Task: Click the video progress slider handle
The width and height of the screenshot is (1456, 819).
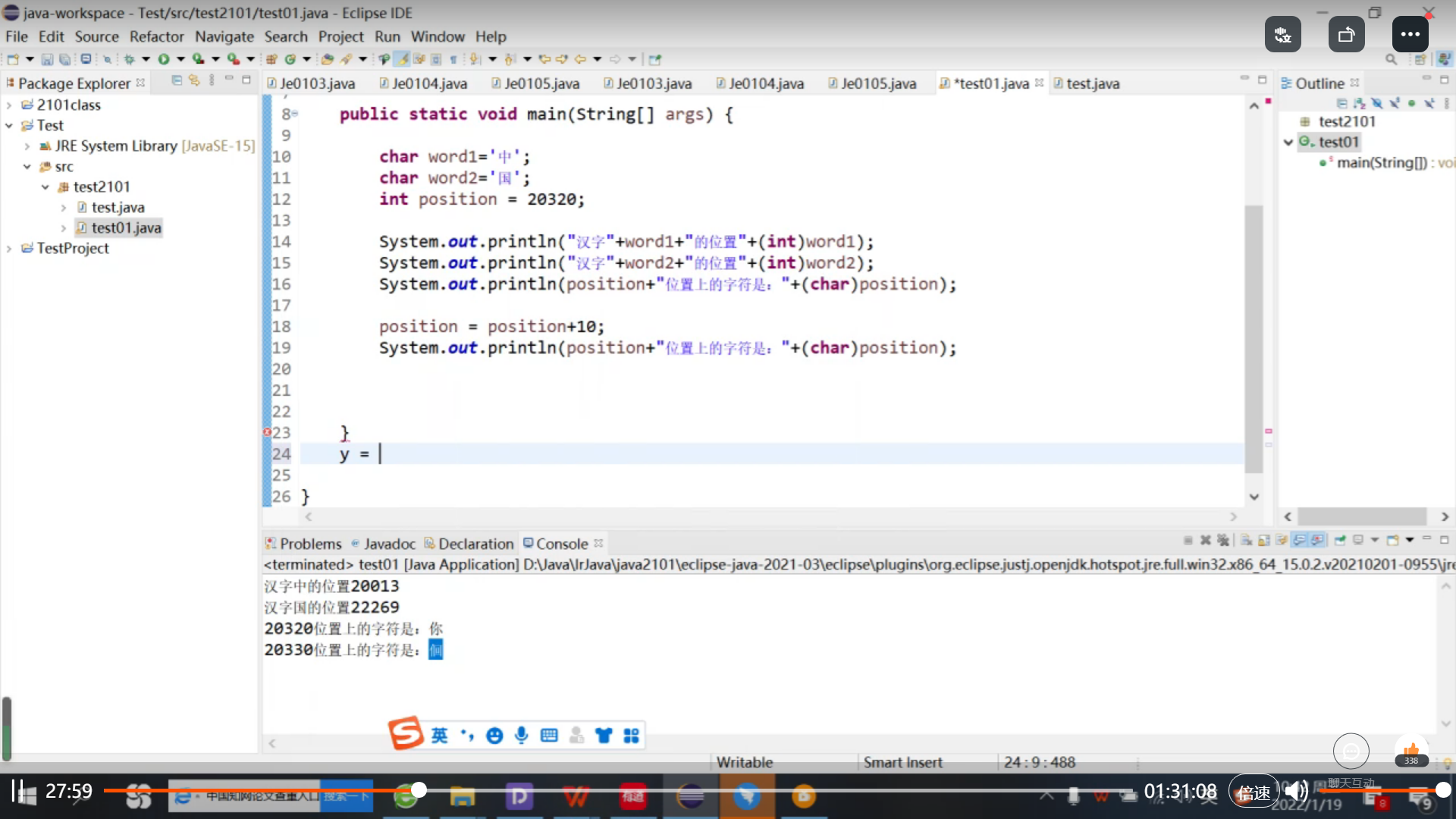Action: point(419,790)
